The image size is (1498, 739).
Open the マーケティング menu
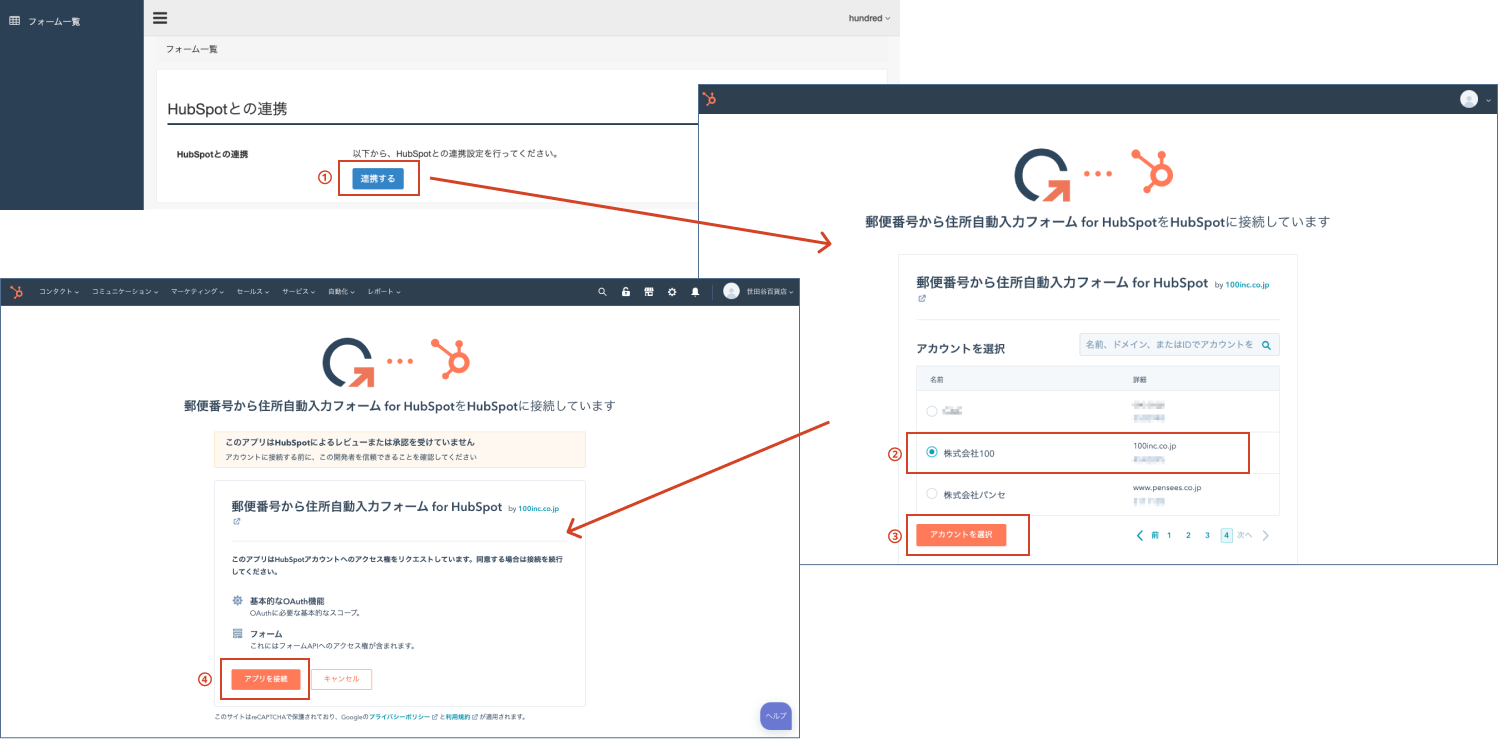pos(199,292)
